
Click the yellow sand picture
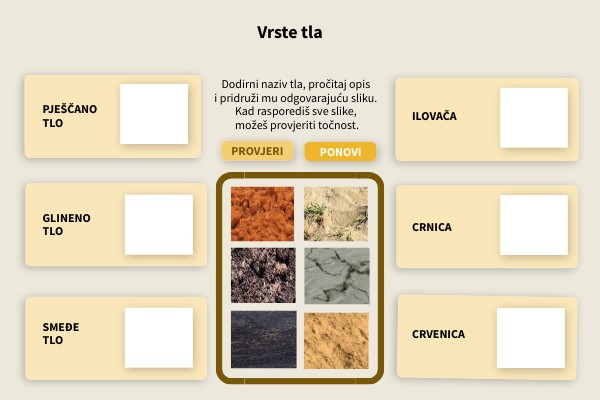click(336, 339)
